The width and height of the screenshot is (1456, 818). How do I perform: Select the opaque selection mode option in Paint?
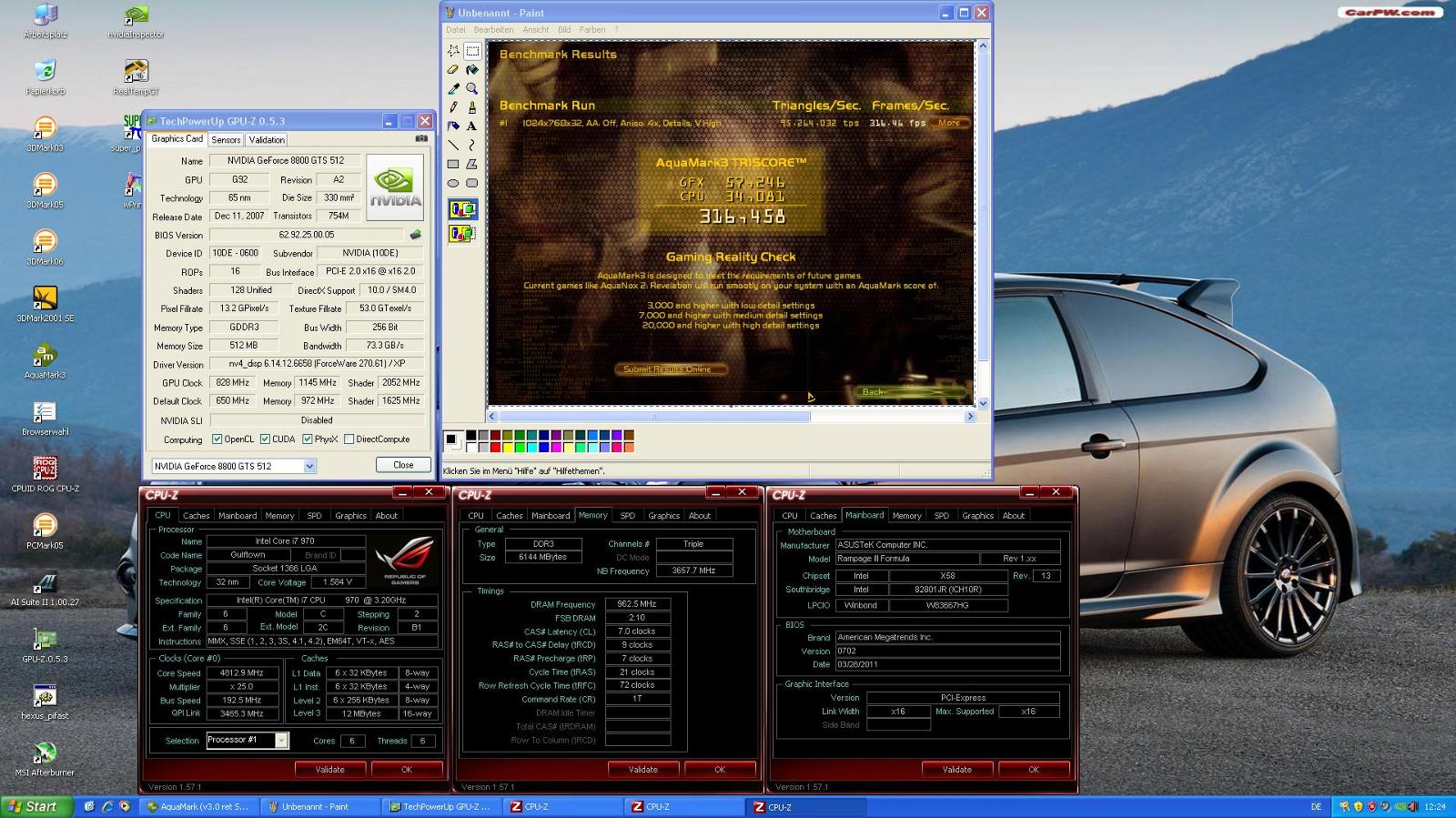(462, 209)
